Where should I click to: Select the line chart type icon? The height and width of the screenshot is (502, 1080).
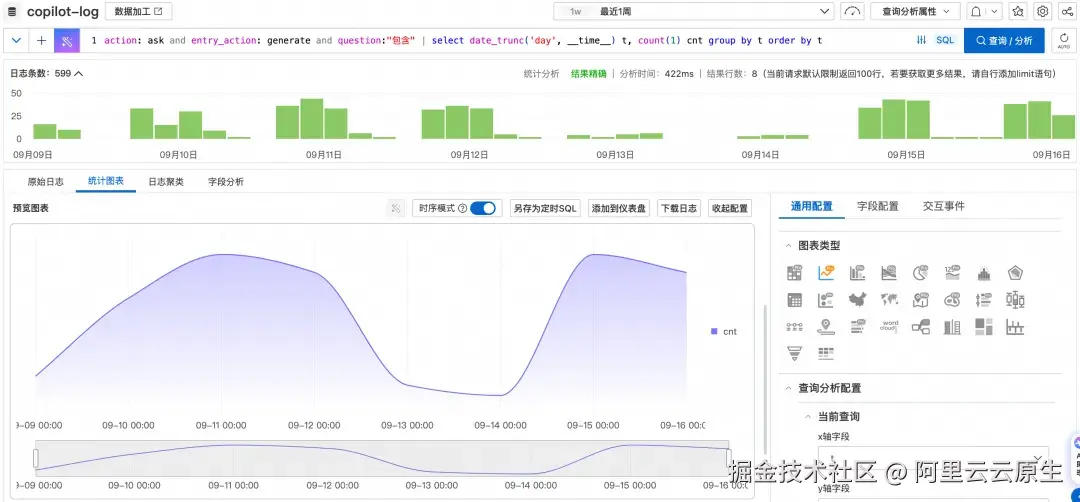coord(826,273)
